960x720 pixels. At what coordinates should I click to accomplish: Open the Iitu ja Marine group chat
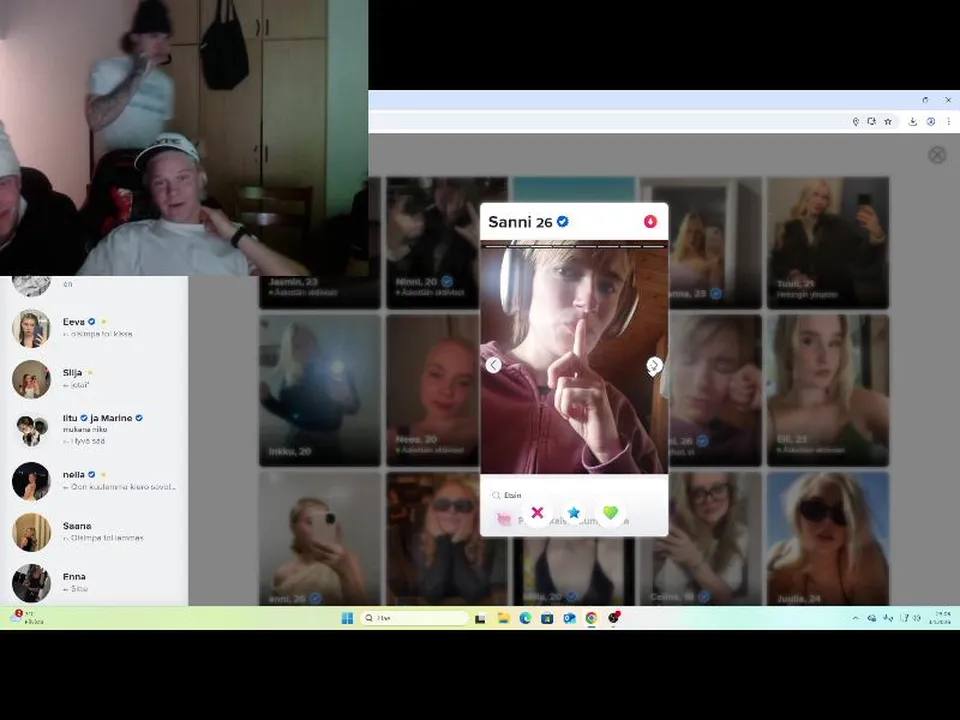pyautogui.click(x=95, y=430)
